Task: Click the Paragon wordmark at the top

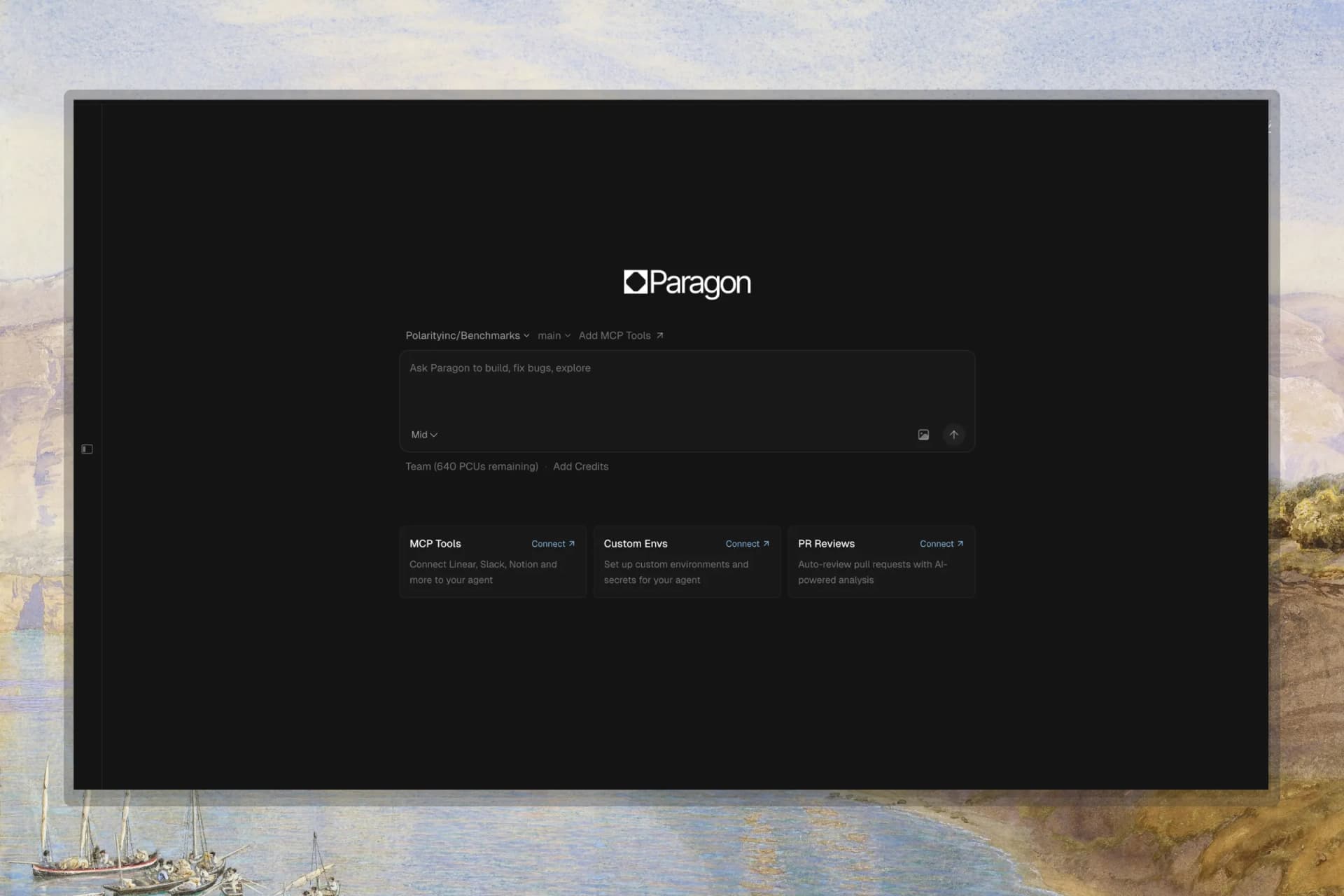Action: pos(700,283)
